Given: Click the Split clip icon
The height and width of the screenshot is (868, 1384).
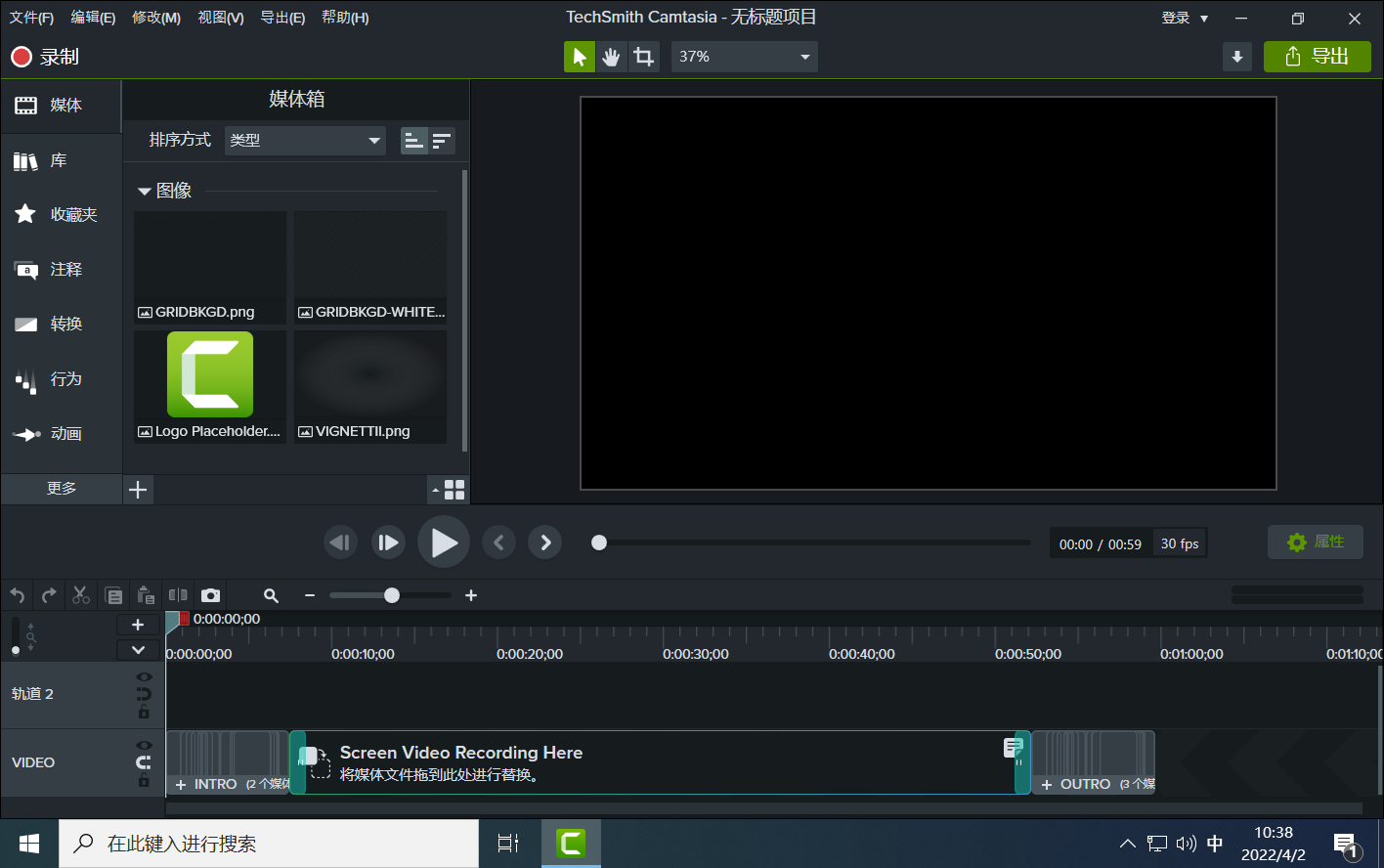Looking at the screenshot, I should click(x=178, y=595).
